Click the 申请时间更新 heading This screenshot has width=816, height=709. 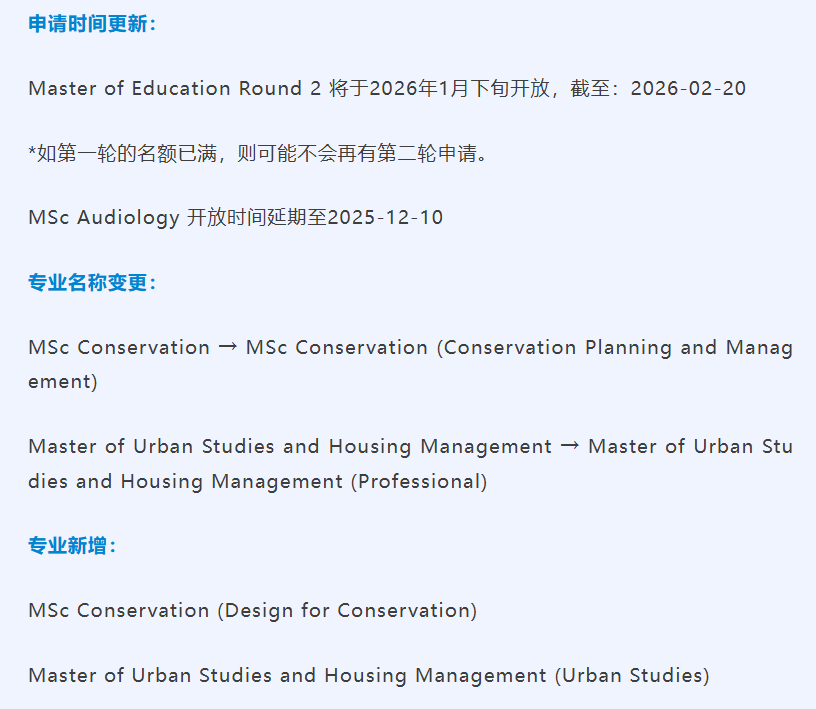click(x=92, y=24)
